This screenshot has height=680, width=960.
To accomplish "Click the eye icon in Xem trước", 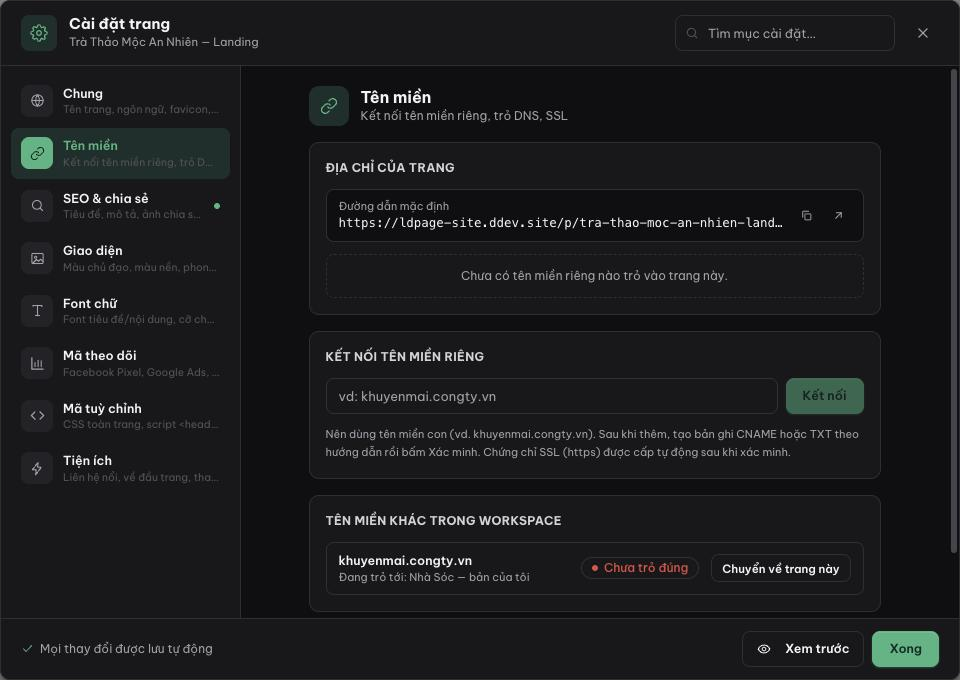I will click(764, 649).
